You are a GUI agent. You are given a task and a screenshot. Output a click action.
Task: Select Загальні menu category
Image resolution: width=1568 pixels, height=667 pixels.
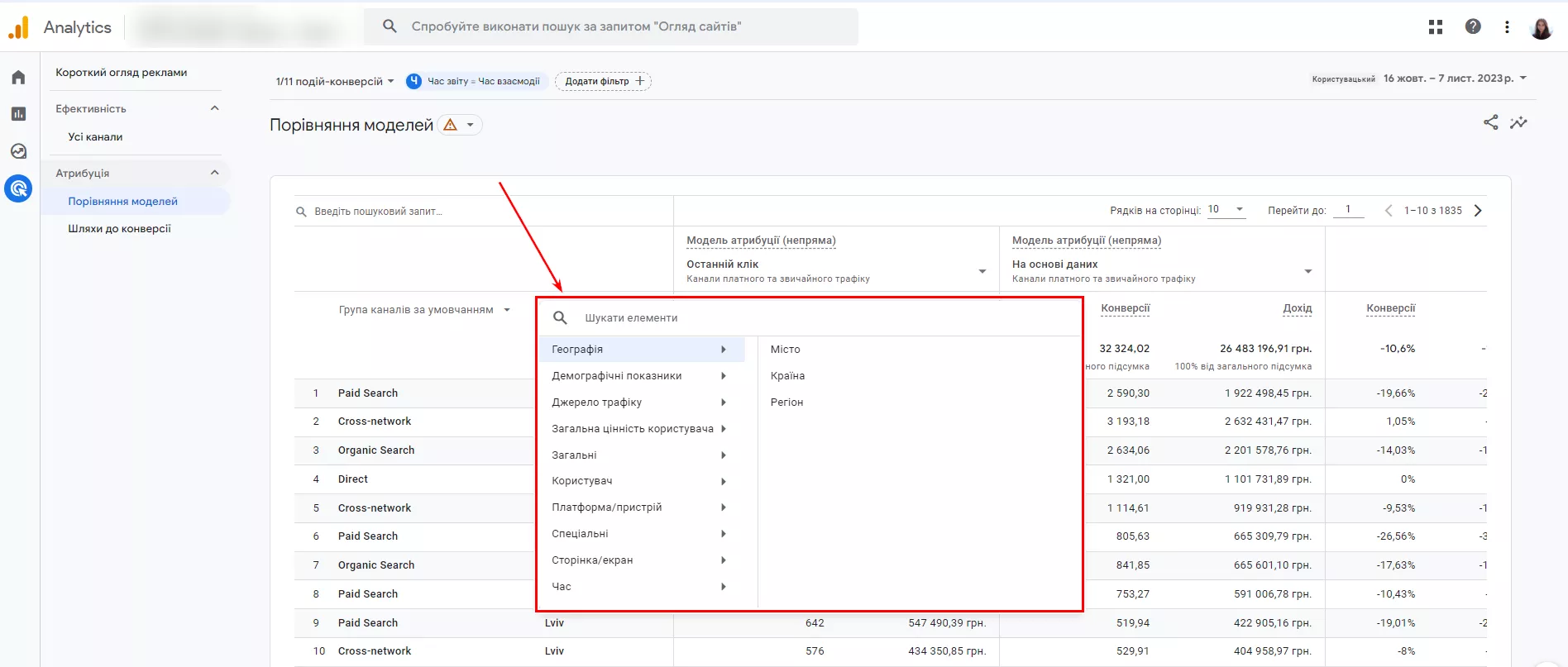tap(642, 455)
